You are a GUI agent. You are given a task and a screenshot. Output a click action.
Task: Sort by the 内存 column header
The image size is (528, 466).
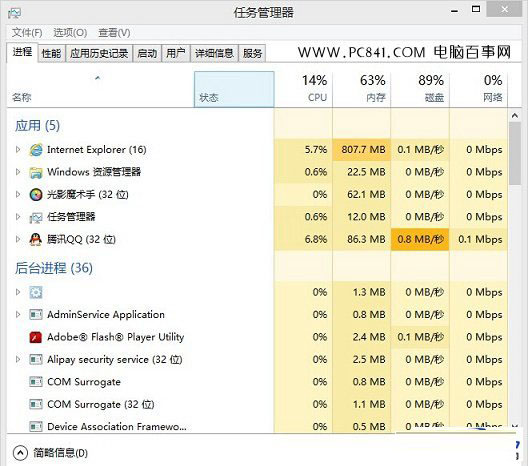point(362,89)
